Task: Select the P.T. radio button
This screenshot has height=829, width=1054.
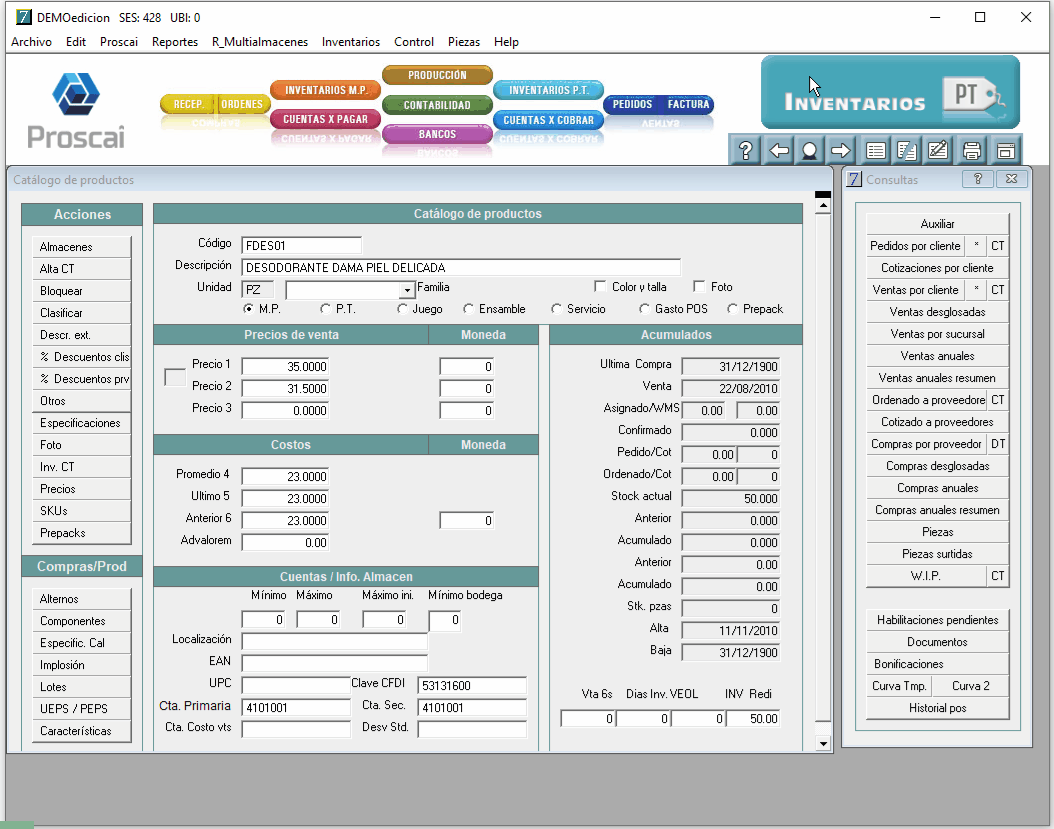Action: click(326, 309)
